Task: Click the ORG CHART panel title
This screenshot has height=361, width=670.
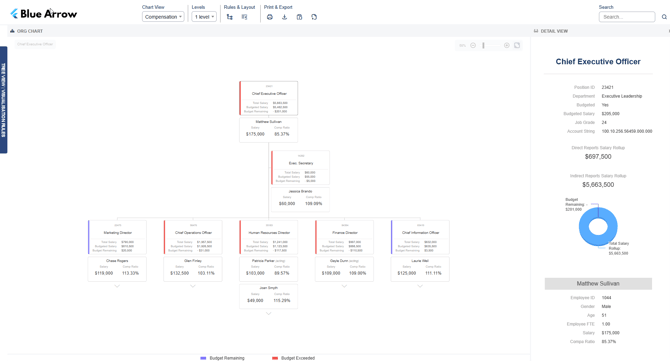Action: pos(30,31)
